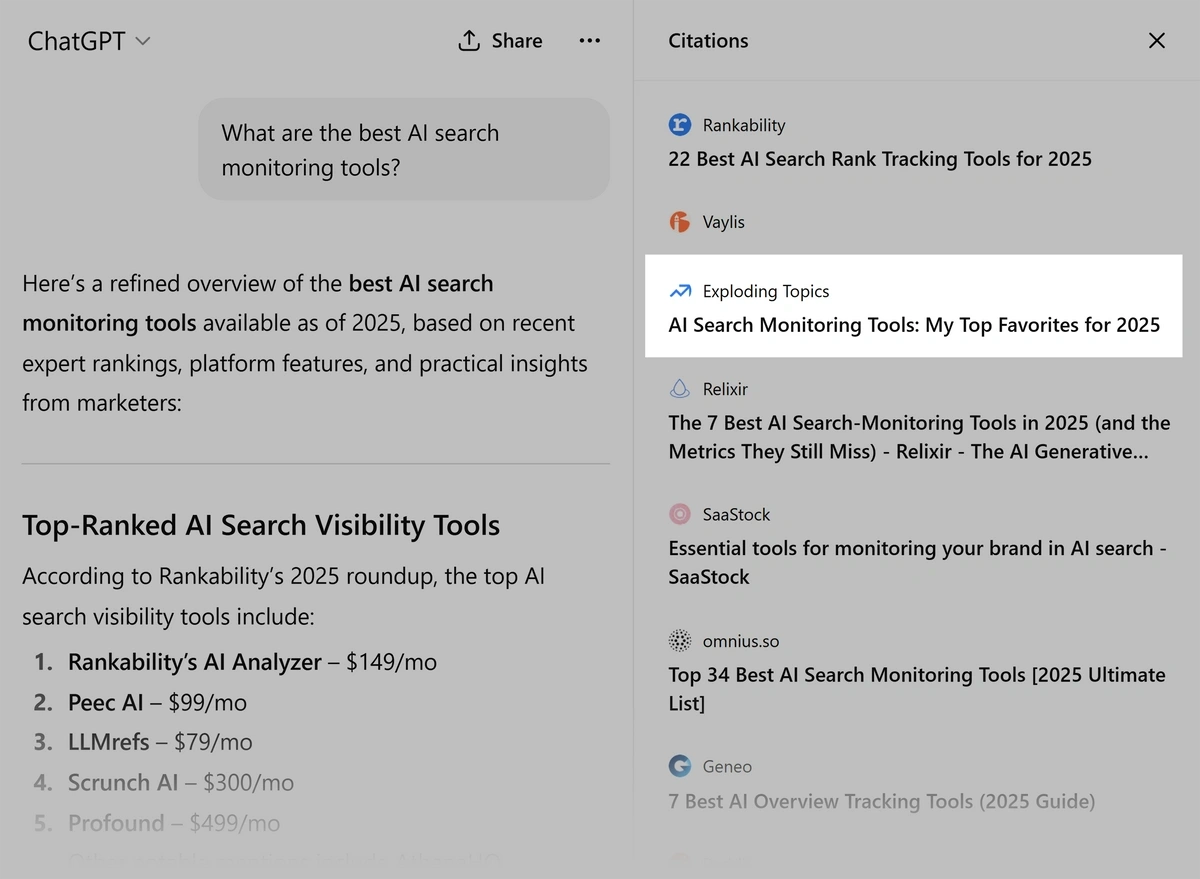Click the omnius.so source name

[740, 640]
